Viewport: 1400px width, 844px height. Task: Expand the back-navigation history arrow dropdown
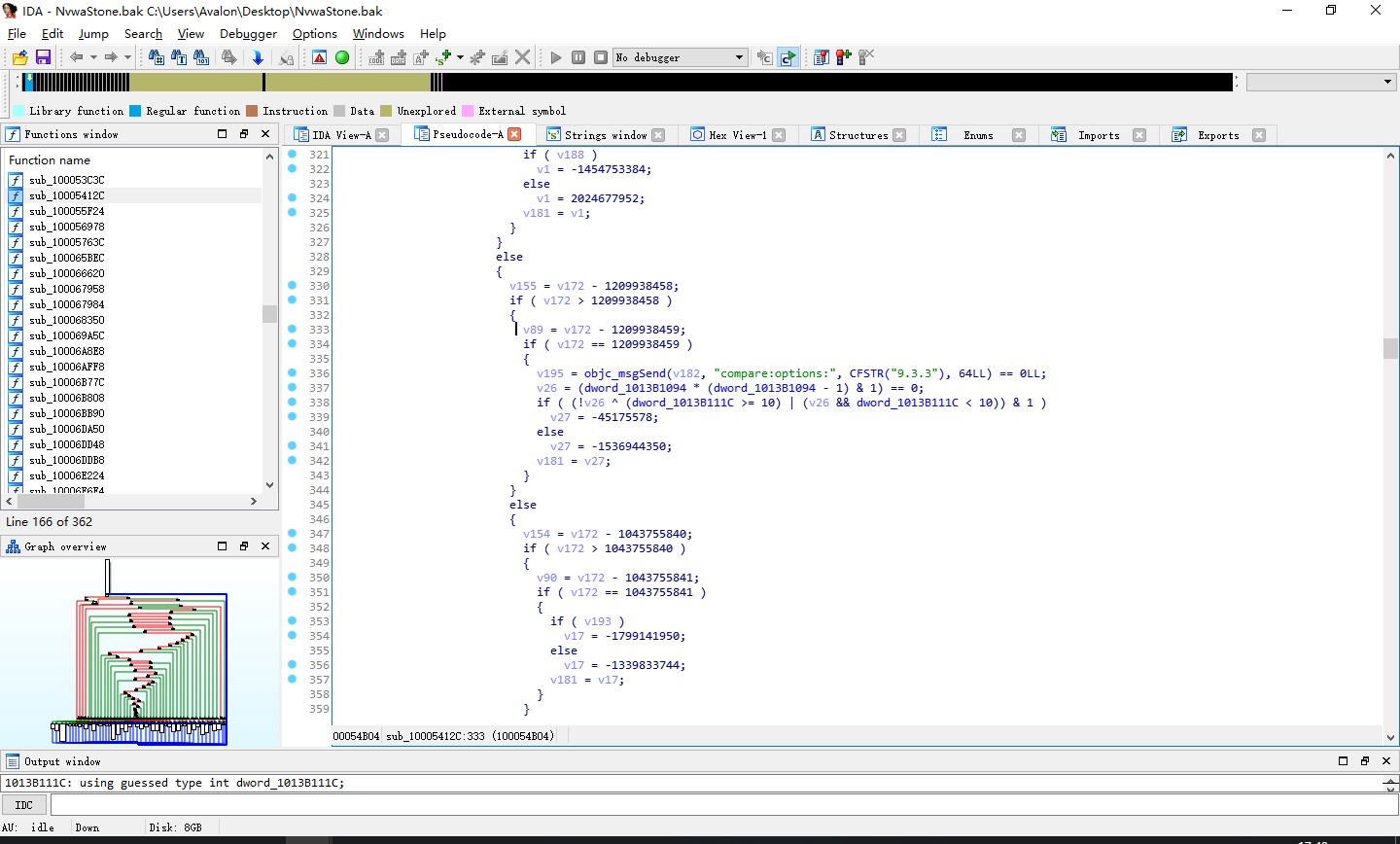tap(93, 57)
